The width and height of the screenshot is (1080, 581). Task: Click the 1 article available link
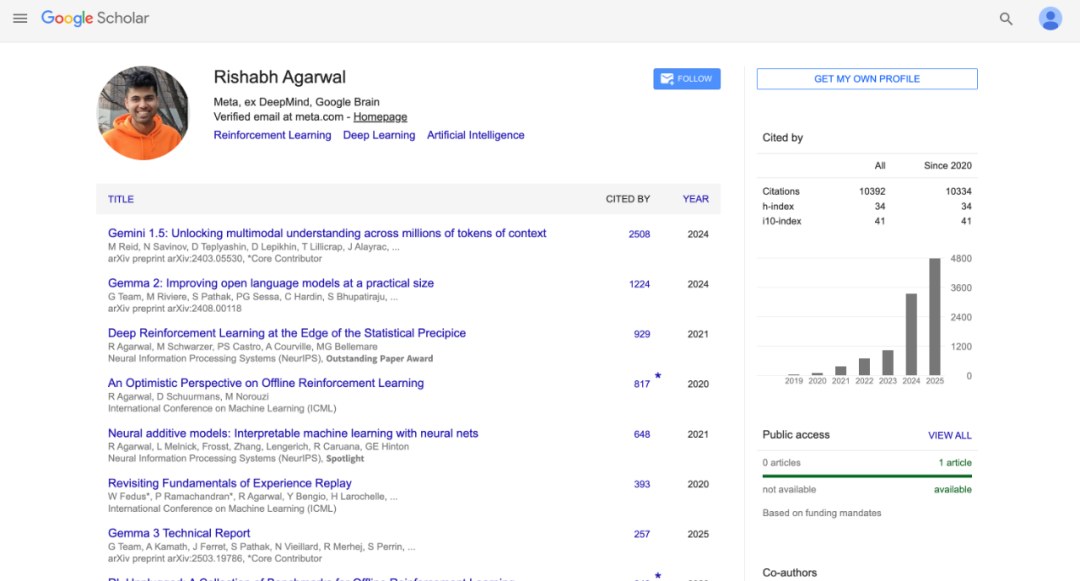[954, 463]
